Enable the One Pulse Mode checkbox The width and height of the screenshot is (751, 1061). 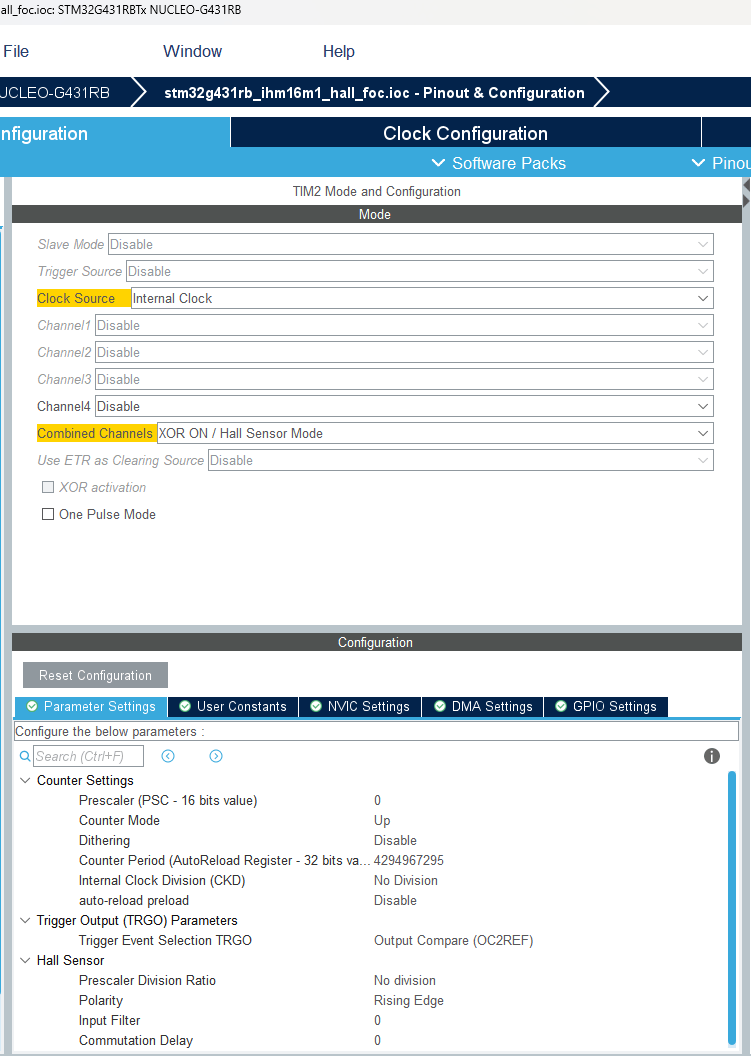coord(47,514)
